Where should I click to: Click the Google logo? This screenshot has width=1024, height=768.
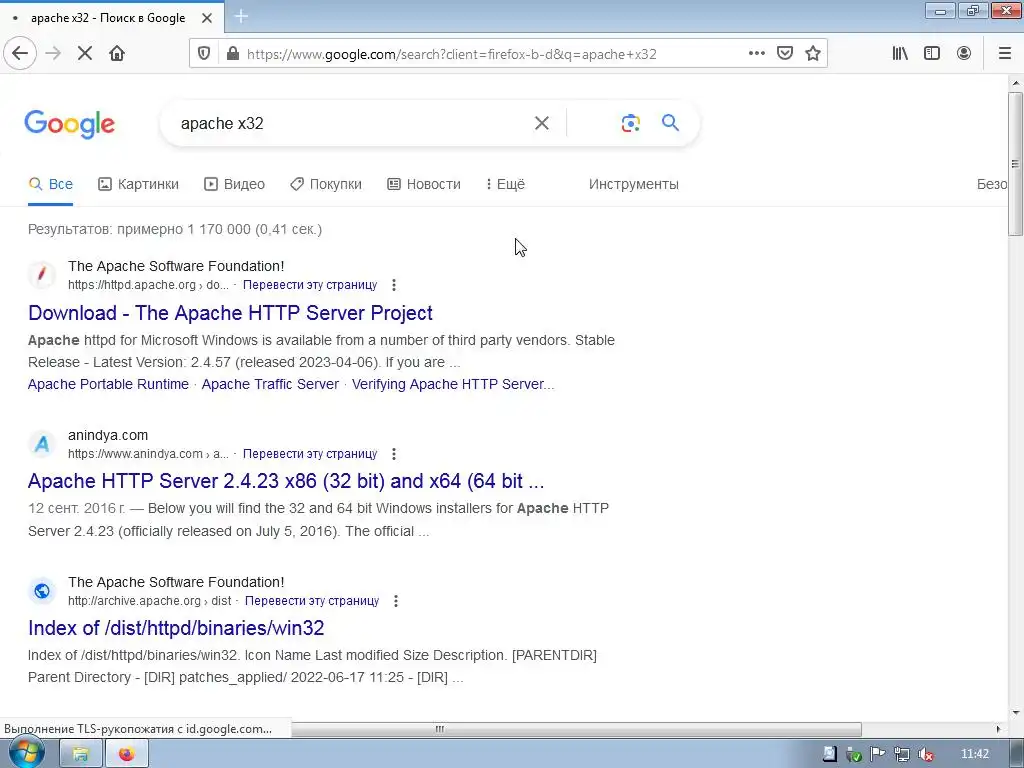[x=69, y=124]
